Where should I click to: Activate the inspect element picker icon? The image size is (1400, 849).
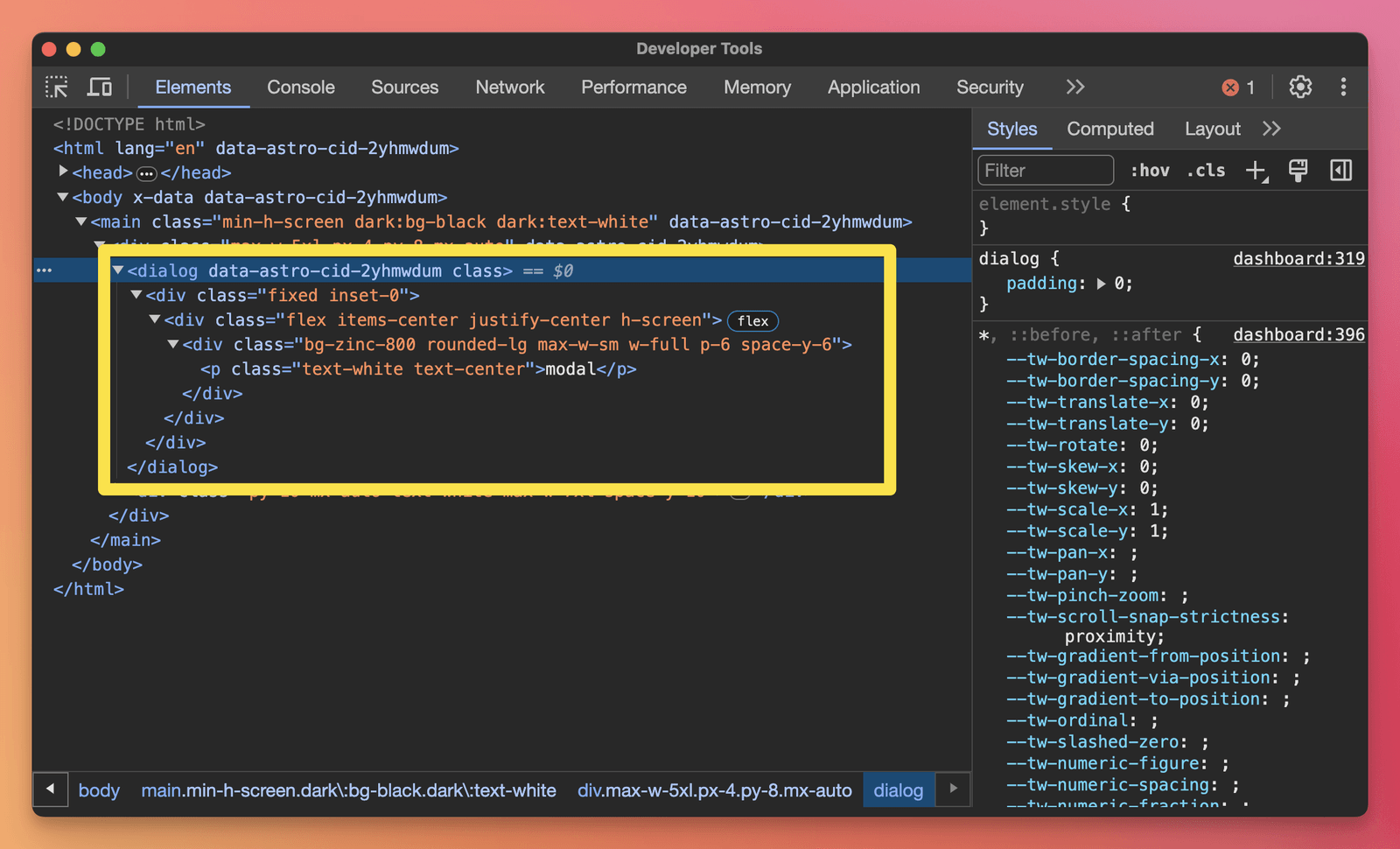point(57,87)
